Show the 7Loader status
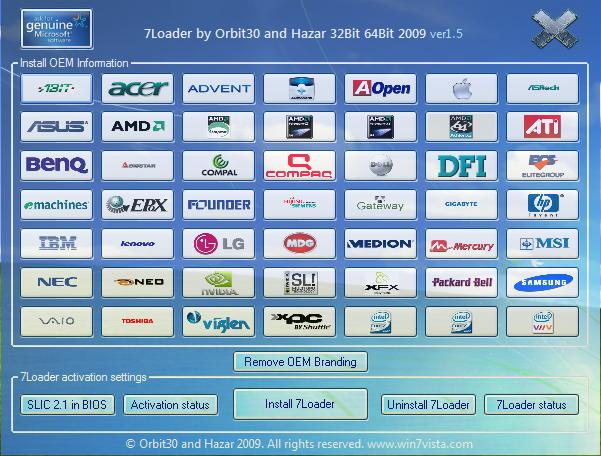This screenshot has height=456, width=601. [x=531, y=405]
